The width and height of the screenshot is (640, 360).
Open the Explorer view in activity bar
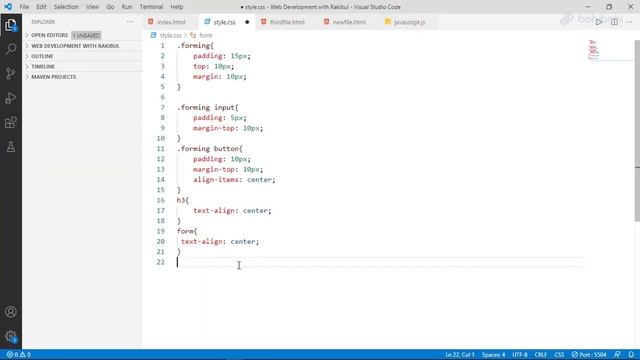click(11, 25)
